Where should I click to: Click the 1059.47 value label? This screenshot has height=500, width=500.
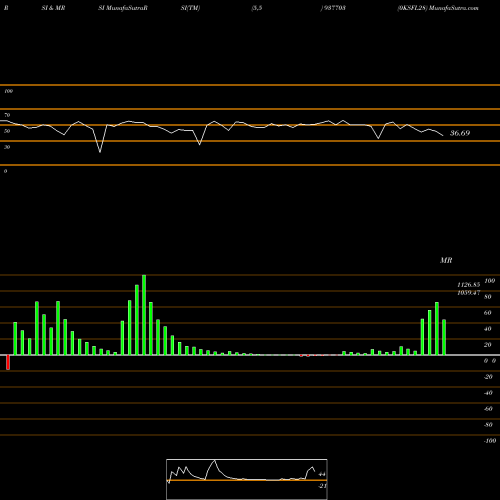468,293
